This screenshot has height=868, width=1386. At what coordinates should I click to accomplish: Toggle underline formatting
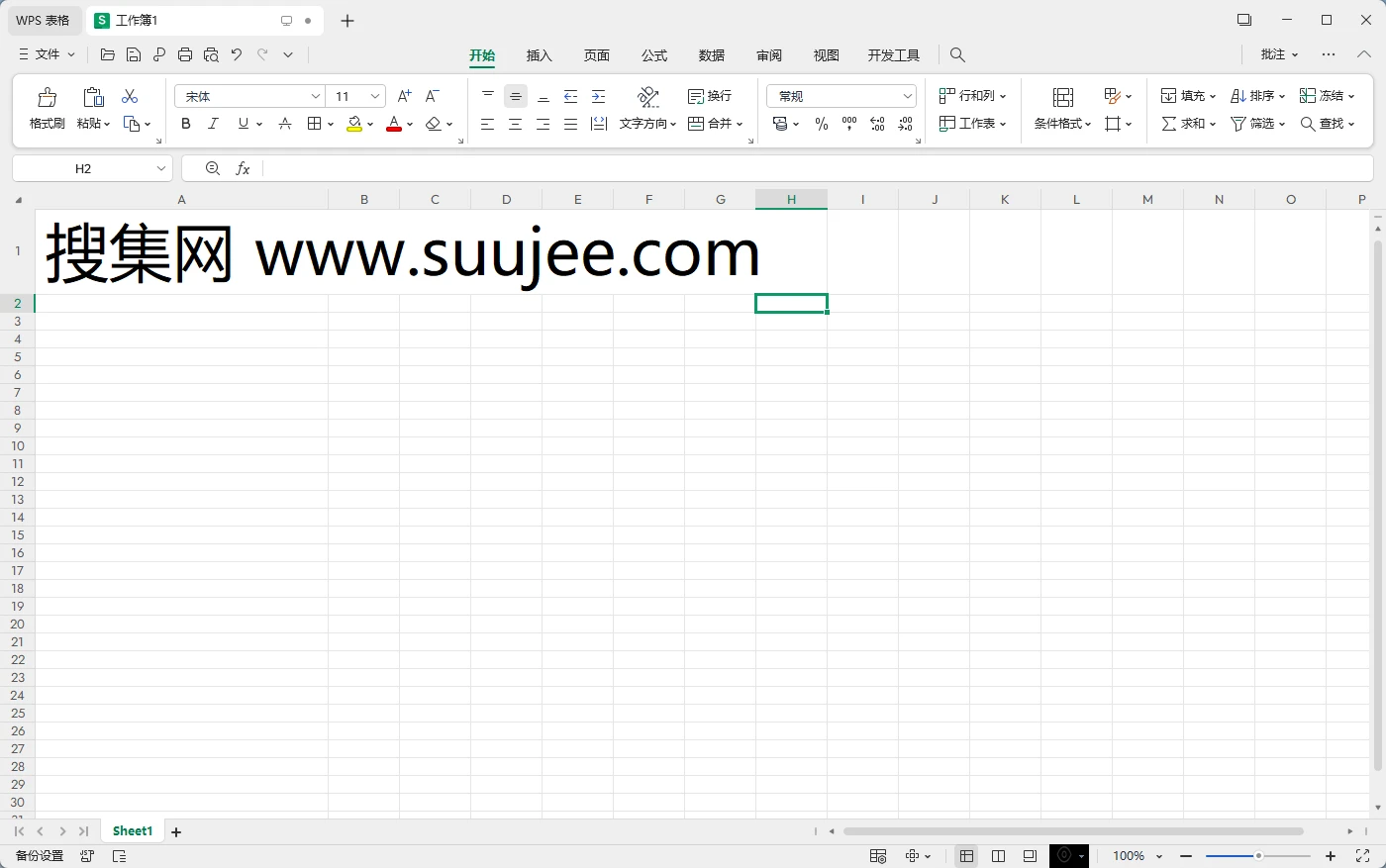(x=243, y=124)
